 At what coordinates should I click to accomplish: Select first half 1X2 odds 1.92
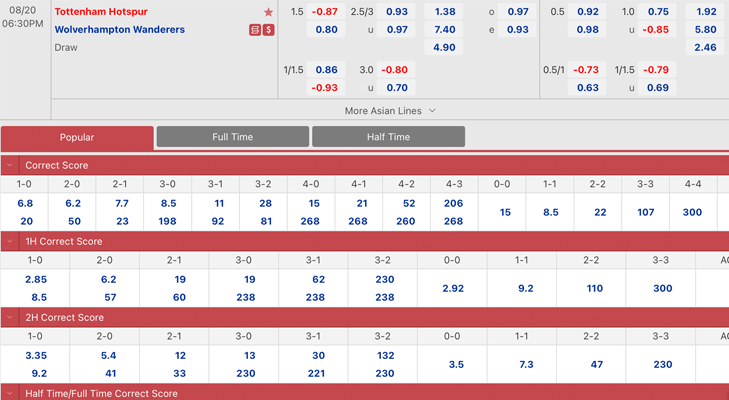tap(705, 12)
